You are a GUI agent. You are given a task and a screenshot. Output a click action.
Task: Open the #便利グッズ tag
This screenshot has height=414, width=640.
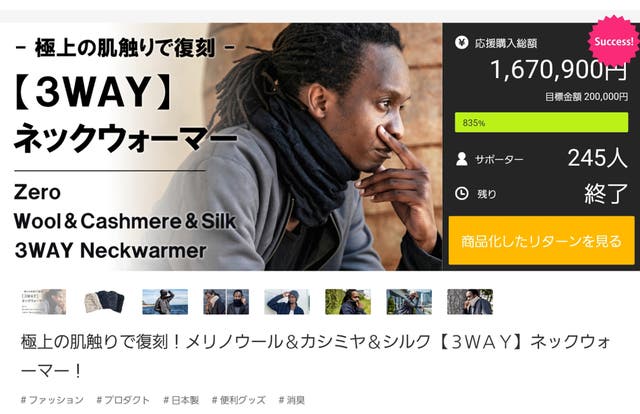point(239,400)
